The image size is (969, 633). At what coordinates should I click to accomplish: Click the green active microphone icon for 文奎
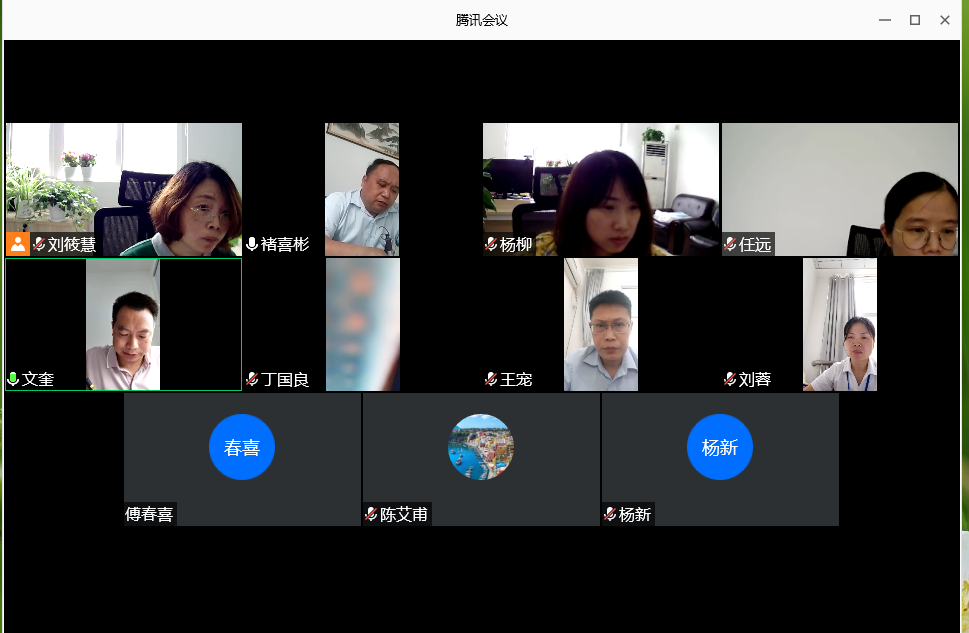pos(13,379)
